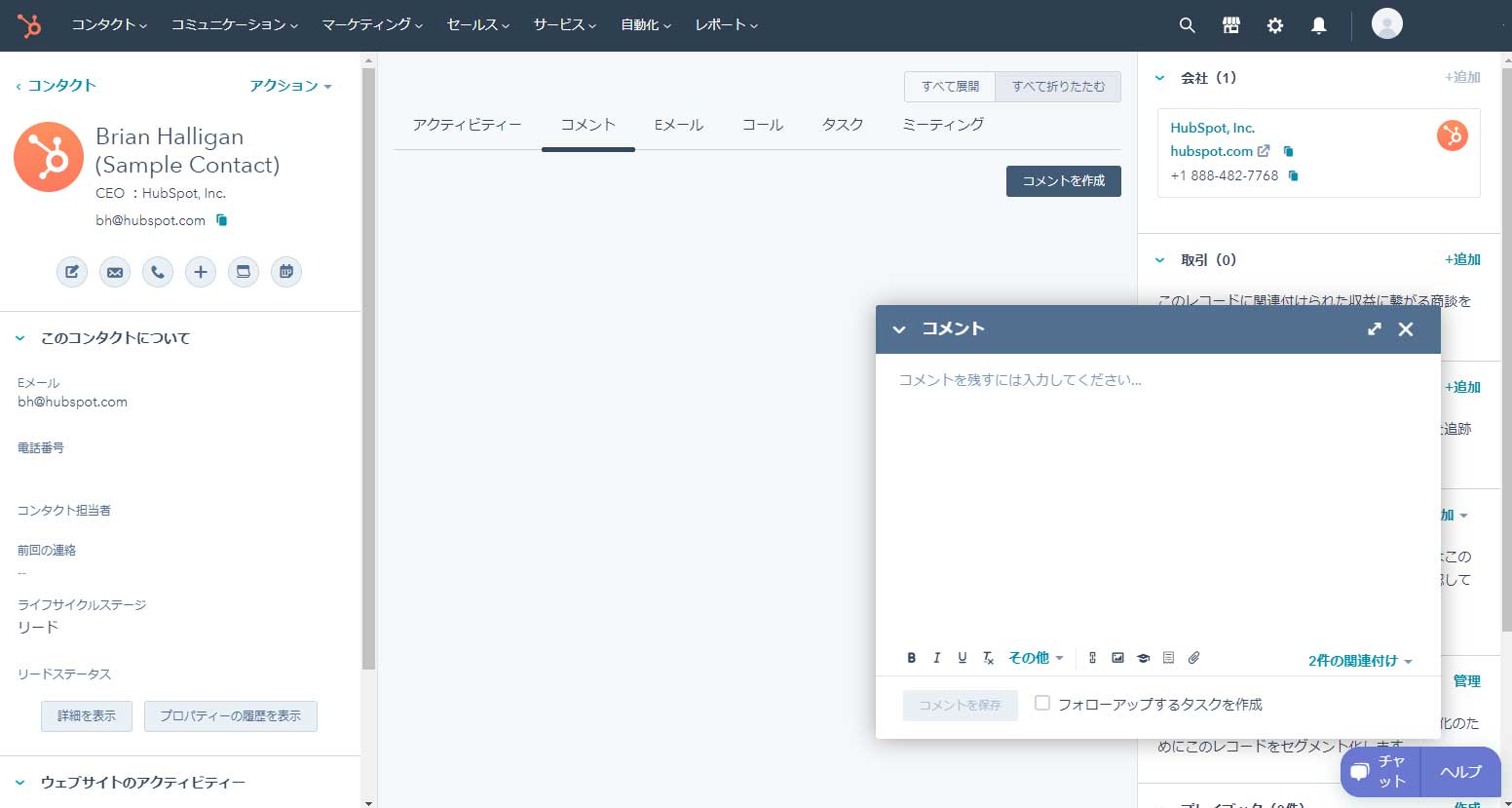Insert knowledge article graduation cap icon
Image resolution: width=1512 pixels, height=808 pixels.
click(1144, 658)
